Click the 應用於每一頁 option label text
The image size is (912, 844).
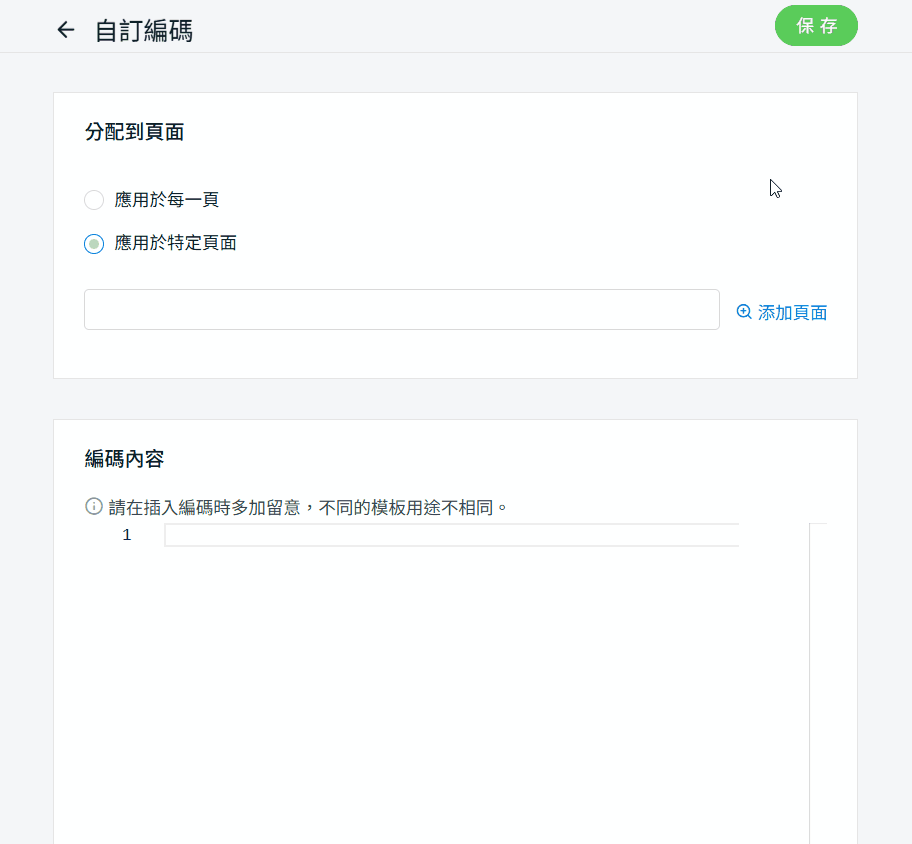(167, 200)
